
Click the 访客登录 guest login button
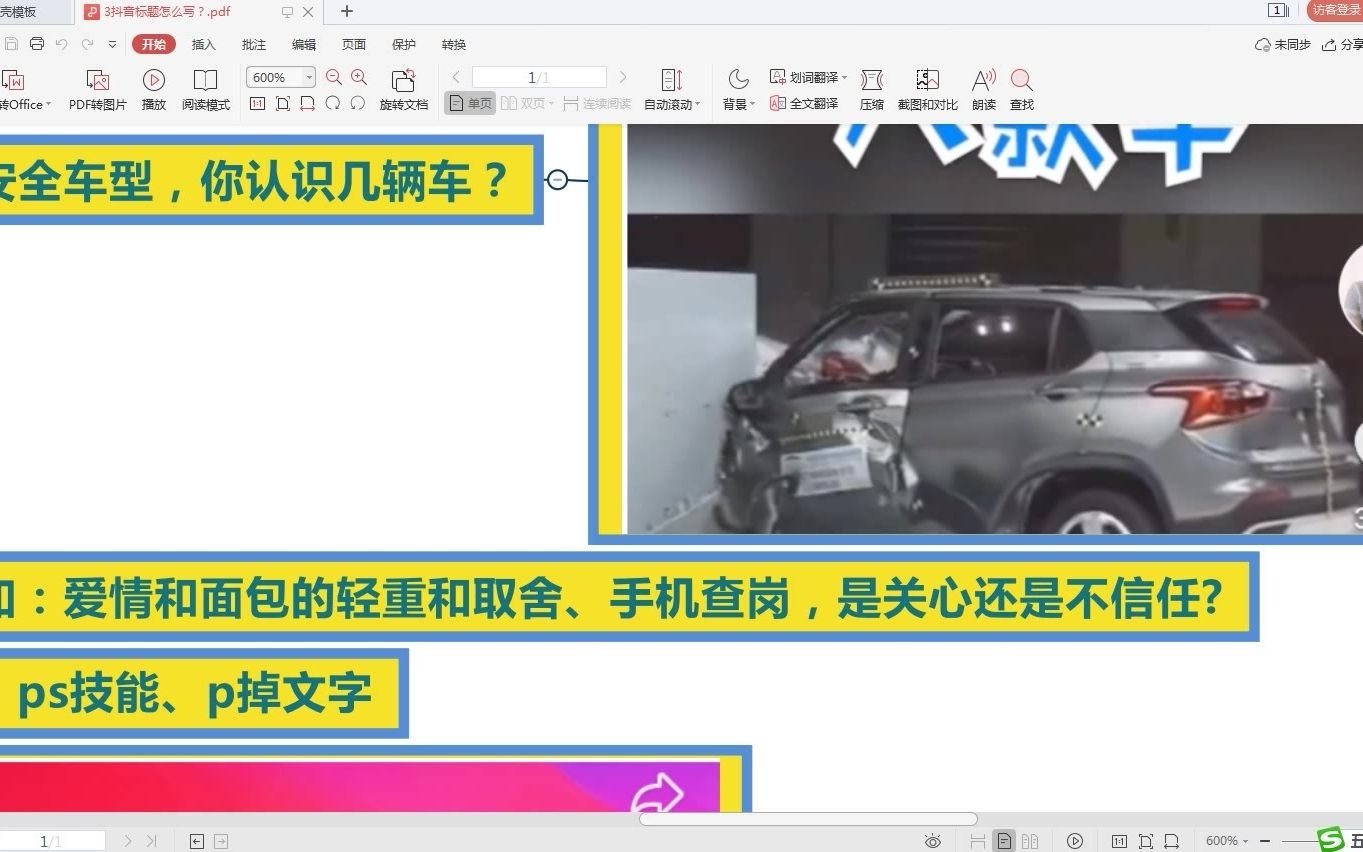[x=1336, y=10]
